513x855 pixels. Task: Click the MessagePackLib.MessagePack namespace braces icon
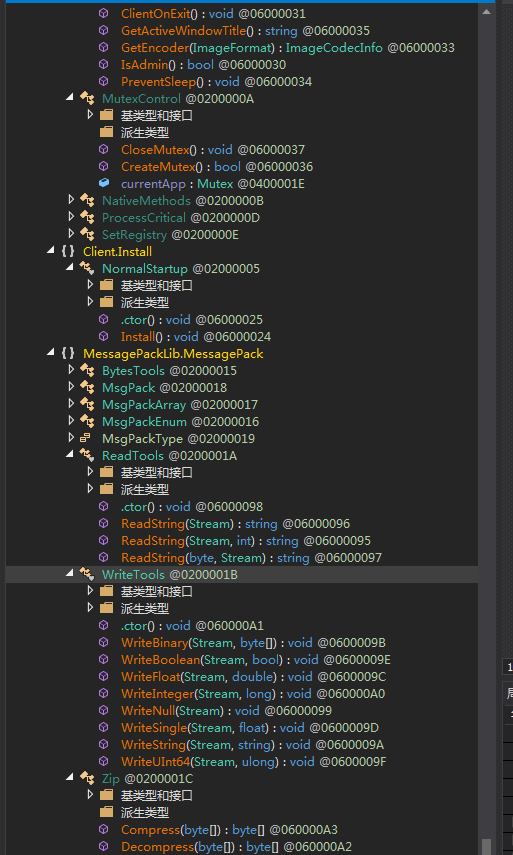click(x=68, y=353)
